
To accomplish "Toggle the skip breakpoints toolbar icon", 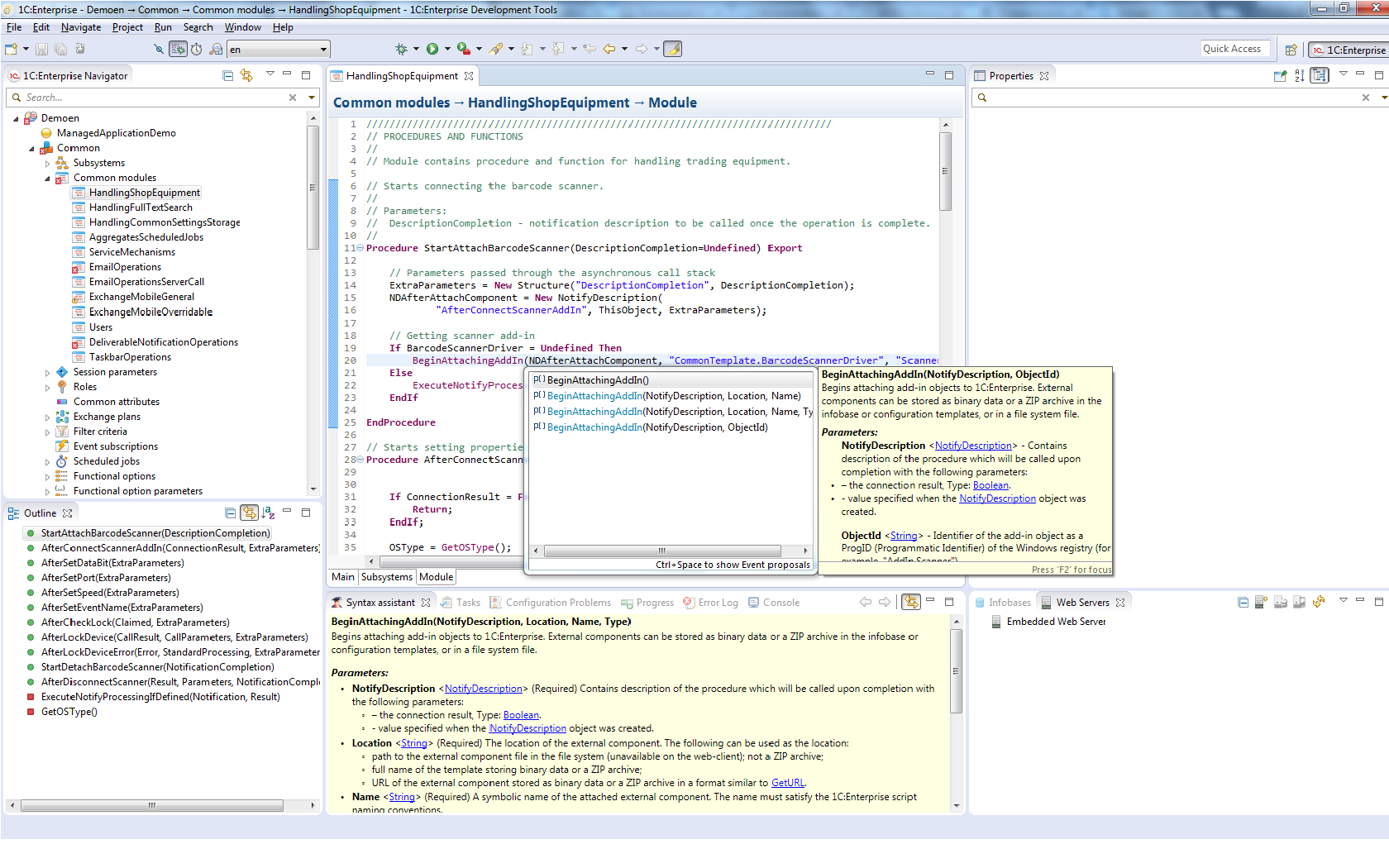I will click(x=159, y=49).
